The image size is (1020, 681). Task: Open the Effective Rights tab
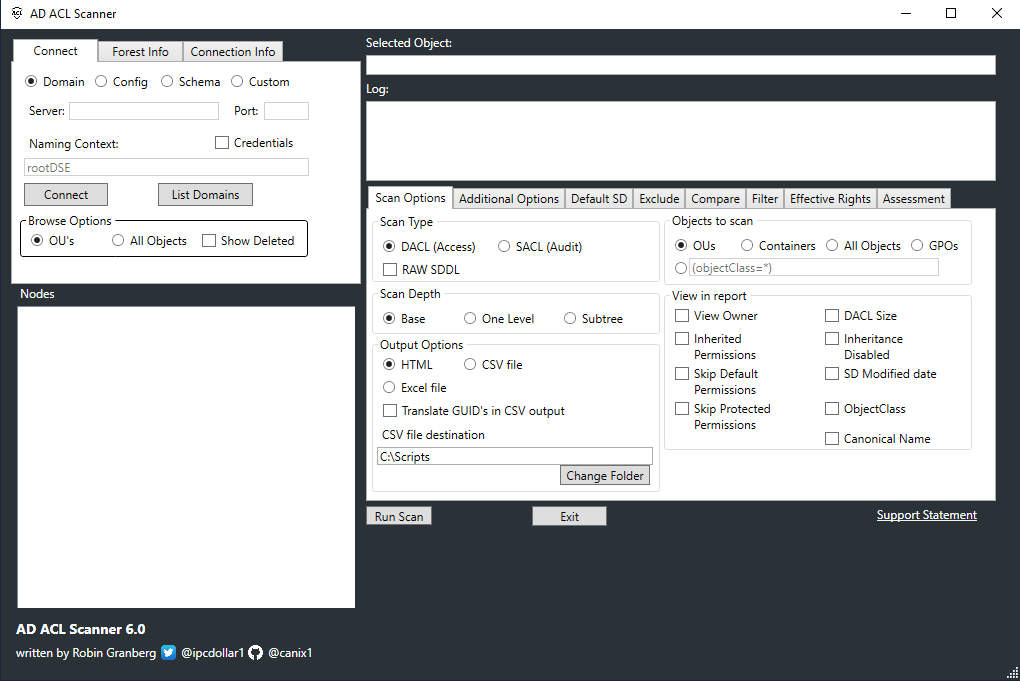point(830,198)
